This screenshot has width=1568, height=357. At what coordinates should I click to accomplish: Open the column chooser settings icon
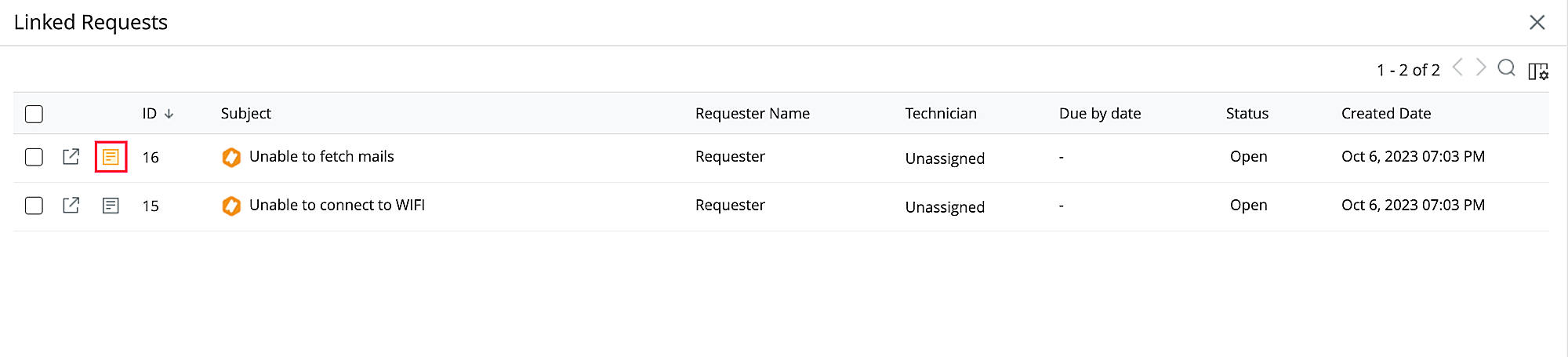tap(1538, 71)
